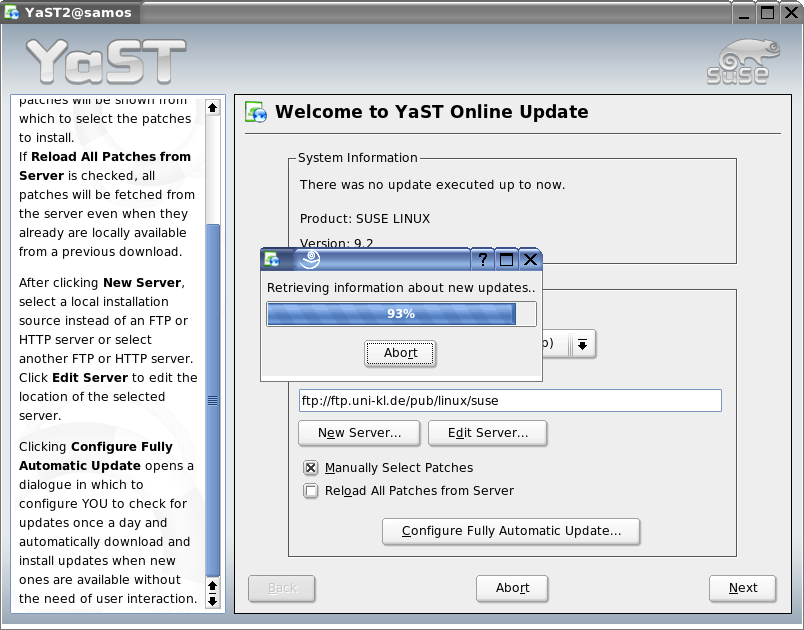
Task: Click 'Configure Fully Automatic Update' help text
Action: pyautogui.click(x=96, y=456)
